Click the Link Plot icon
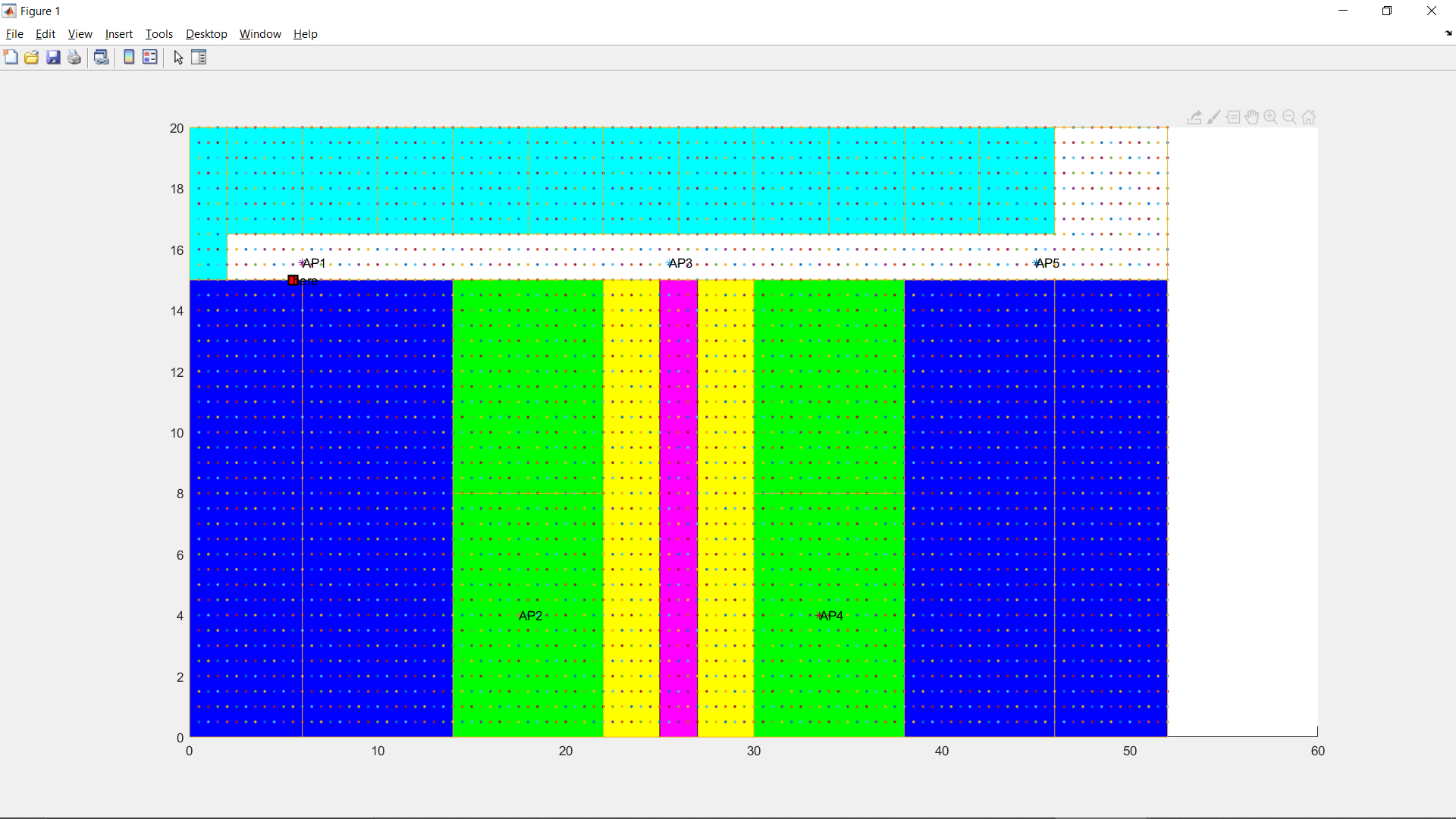This screenshot has width=1456, height=819. click(x=102, y=58)
